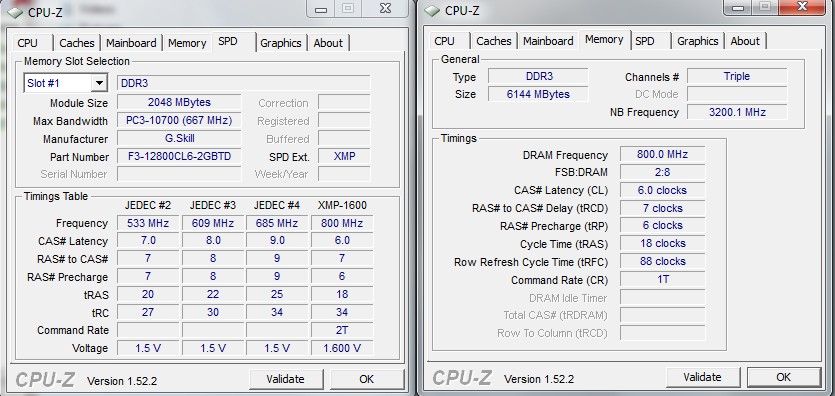Click the empty Serial Number field
Image resolution: width=835 pixels, height=396 pixels.
click(179, 174)
